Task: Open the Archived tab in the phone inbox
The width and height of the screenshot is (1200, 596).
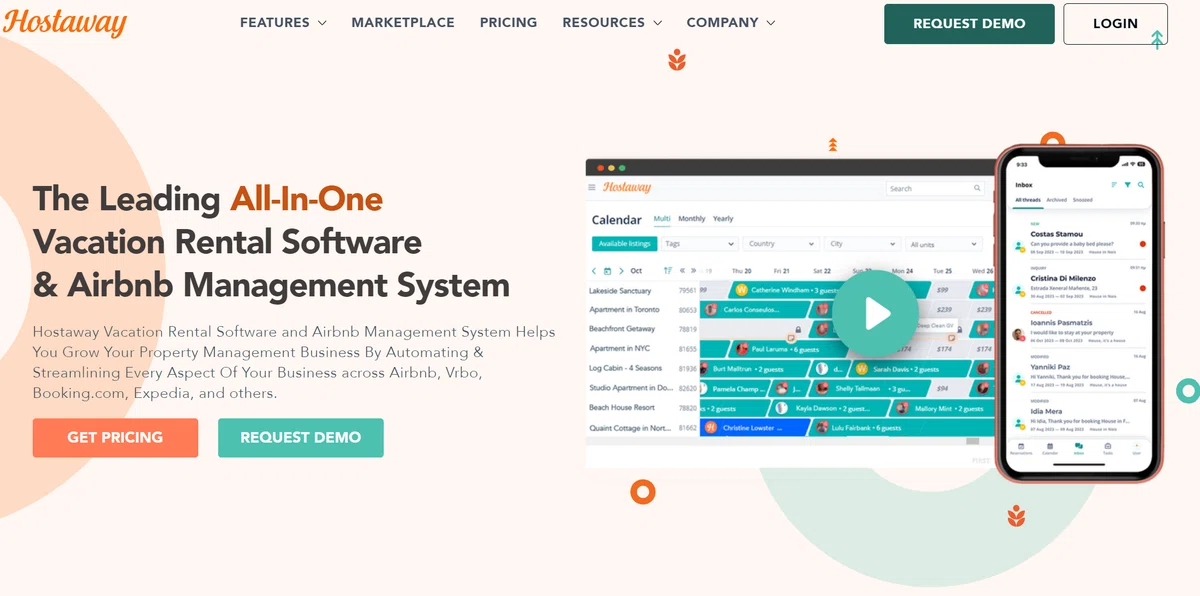Action: pos(1057,200)
